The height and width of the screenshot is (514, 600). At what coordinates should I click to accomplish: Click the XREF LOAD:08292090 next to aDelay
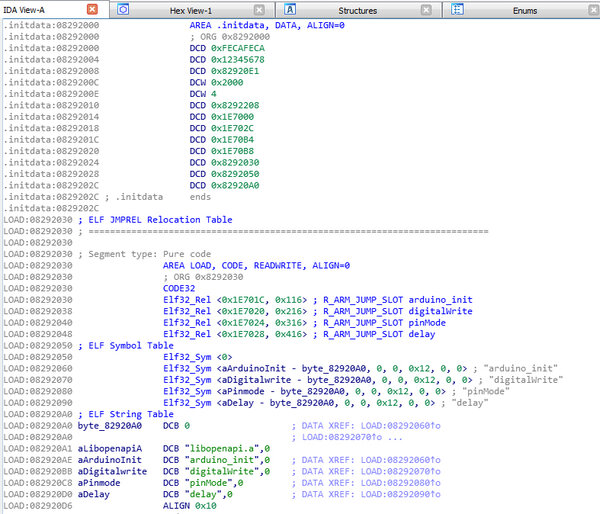tap(401, 494)
